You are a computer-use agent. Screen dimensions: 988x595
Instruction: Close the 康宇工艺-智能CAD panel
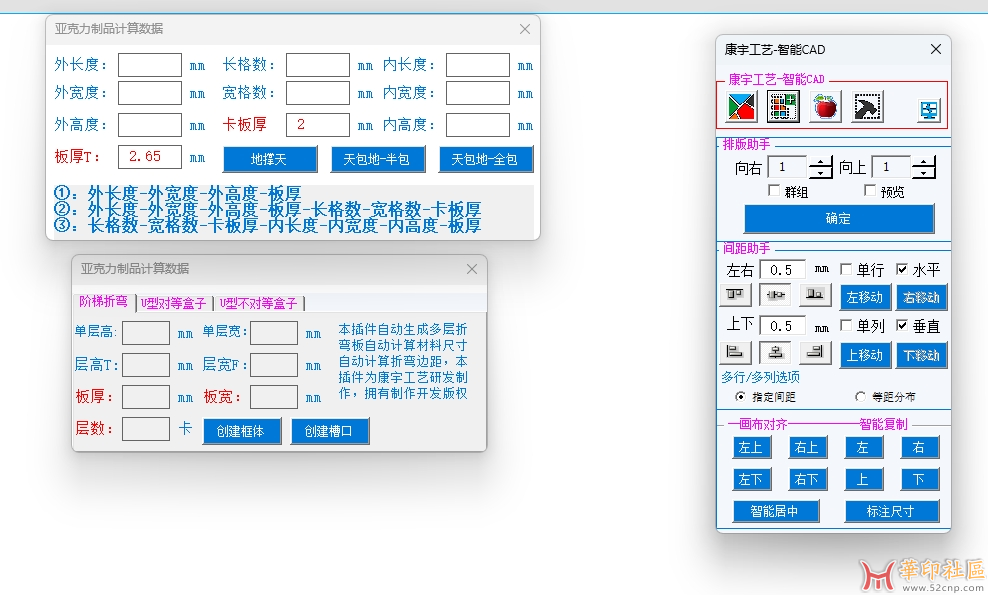coord(936,49)
